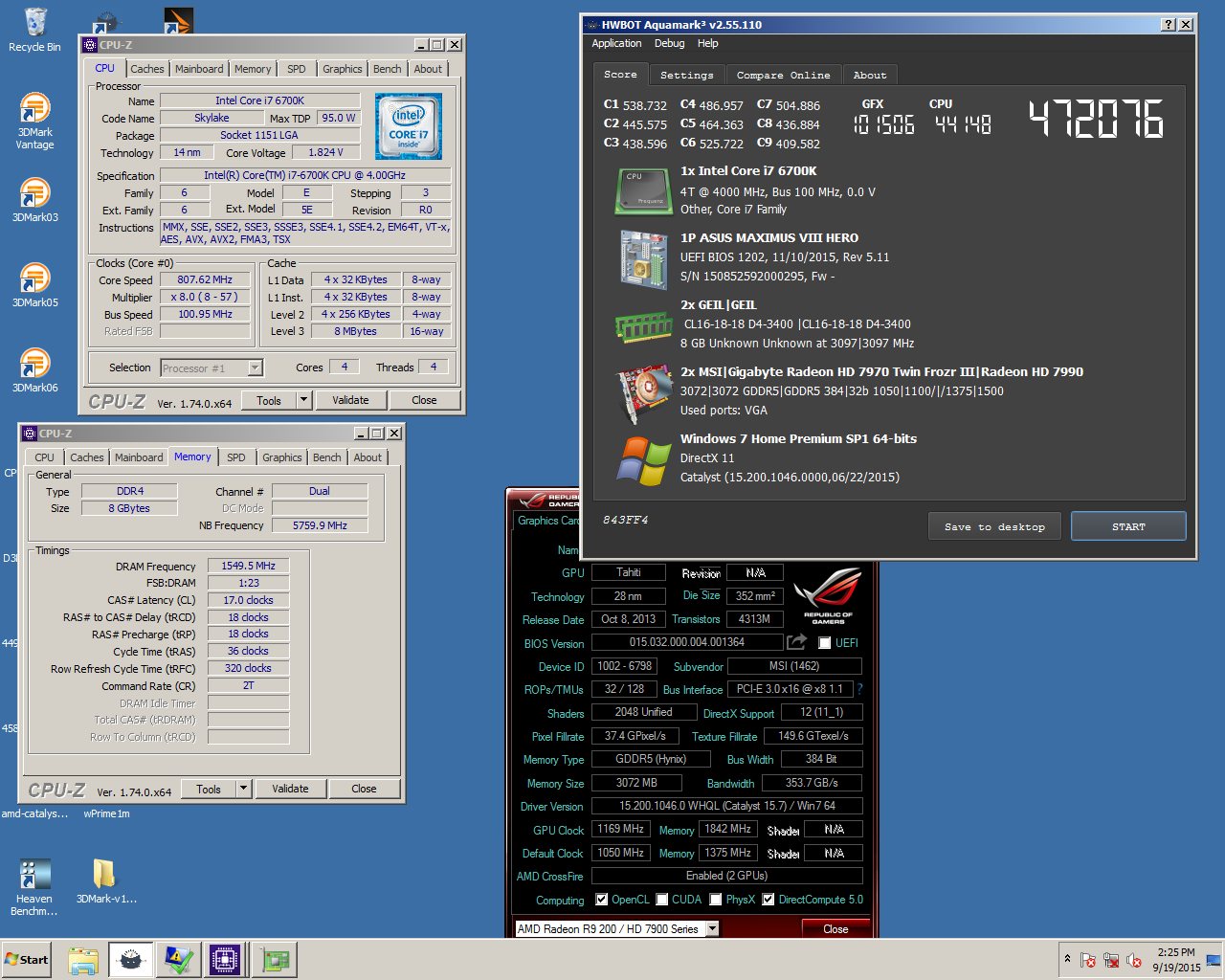This screenshot has width=1225, height=980.
Task: Open the Graphics tab in the CPU-Z Memory window
Action: [282, 457]
